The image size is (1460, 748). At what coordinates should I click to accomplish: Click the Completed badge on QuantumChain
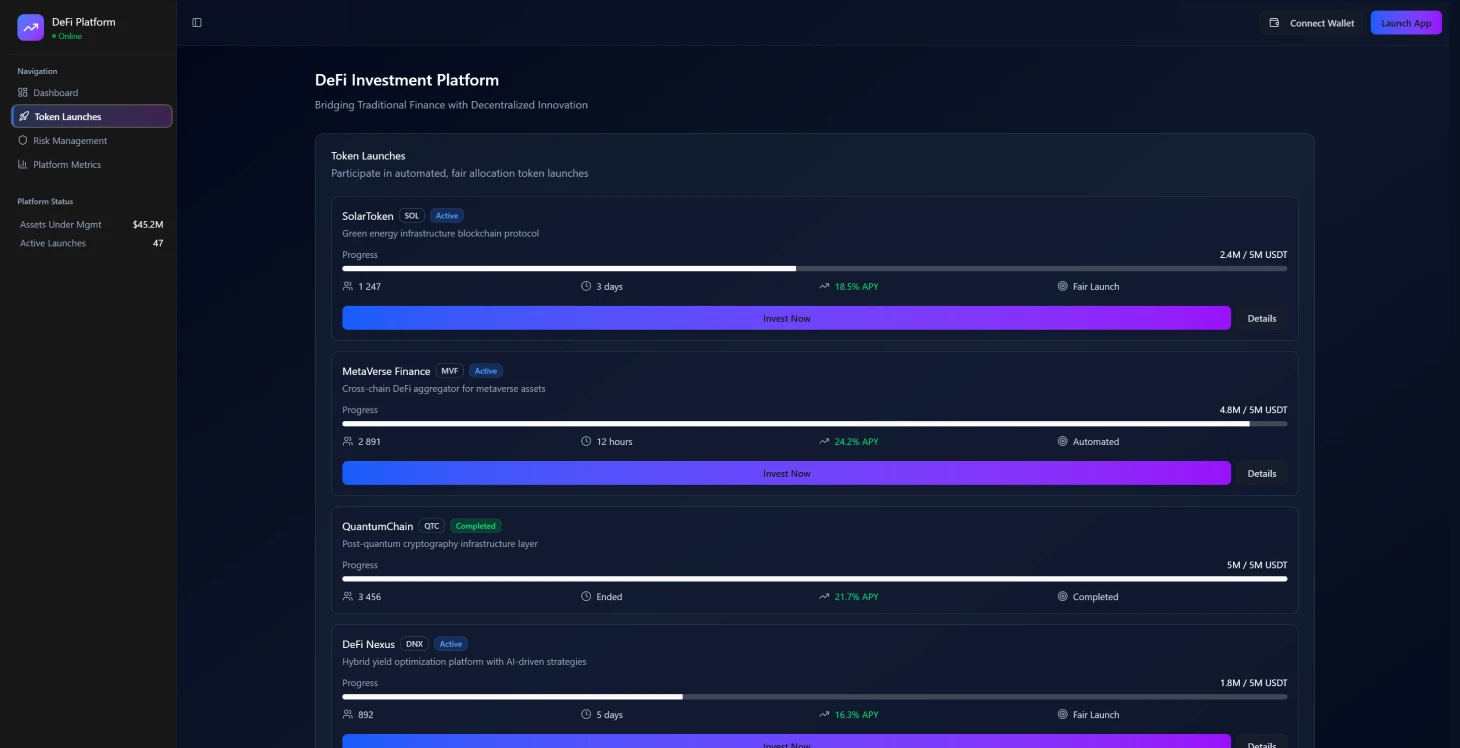click(476, 525)
